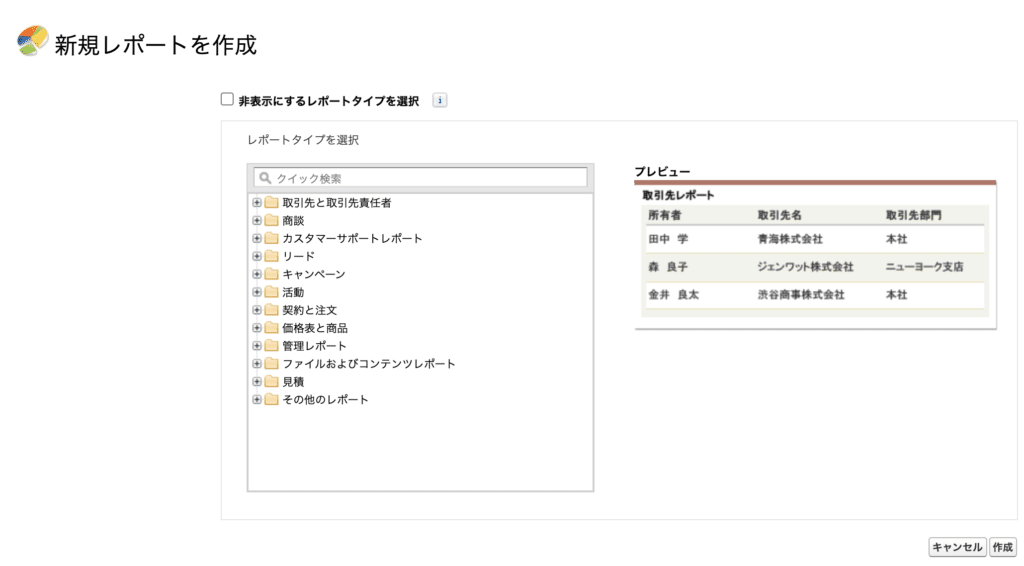Expand the その他のレポート plus toggle
The image size is (1024, 566).
click(x=257, y=400)
